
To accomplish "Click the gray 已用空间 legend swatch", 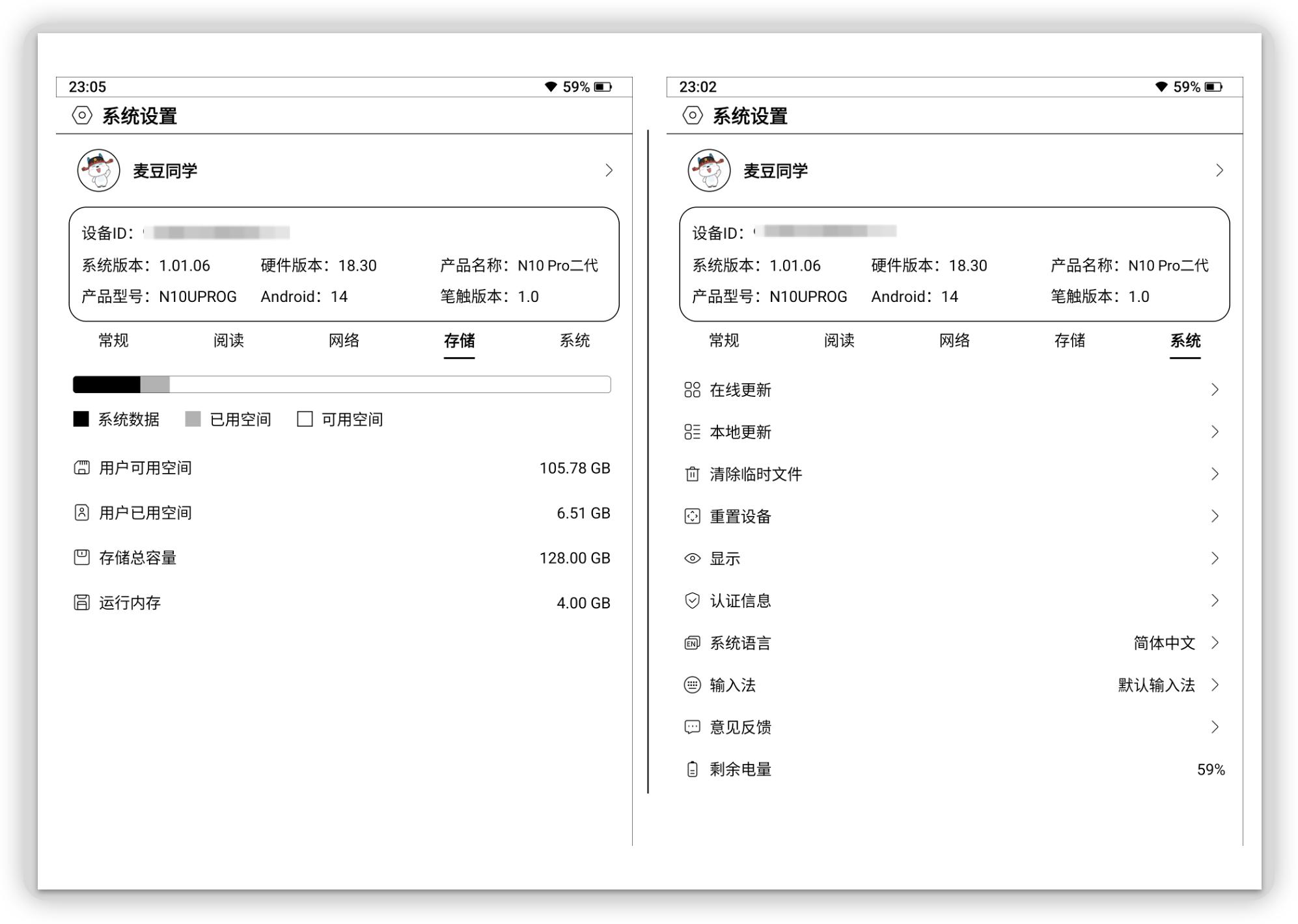I will coord(193,419).
